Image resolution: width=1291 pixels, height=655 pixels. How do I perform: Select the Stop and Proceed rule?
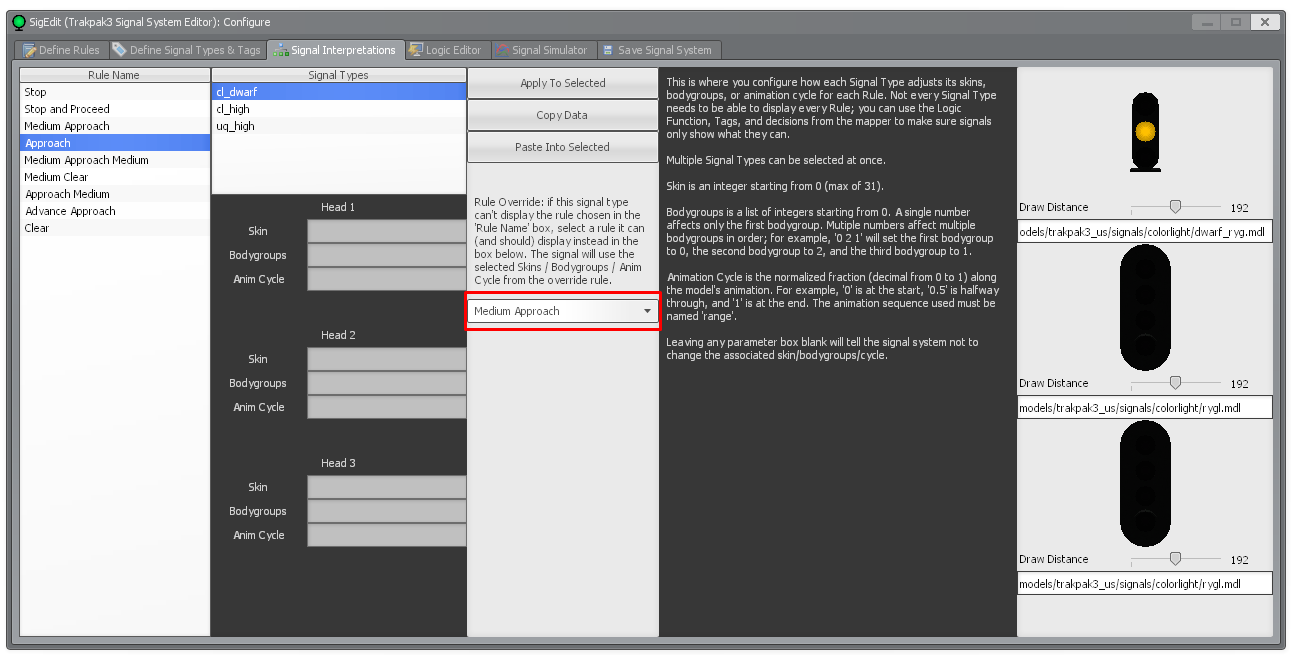coord(115,109)
